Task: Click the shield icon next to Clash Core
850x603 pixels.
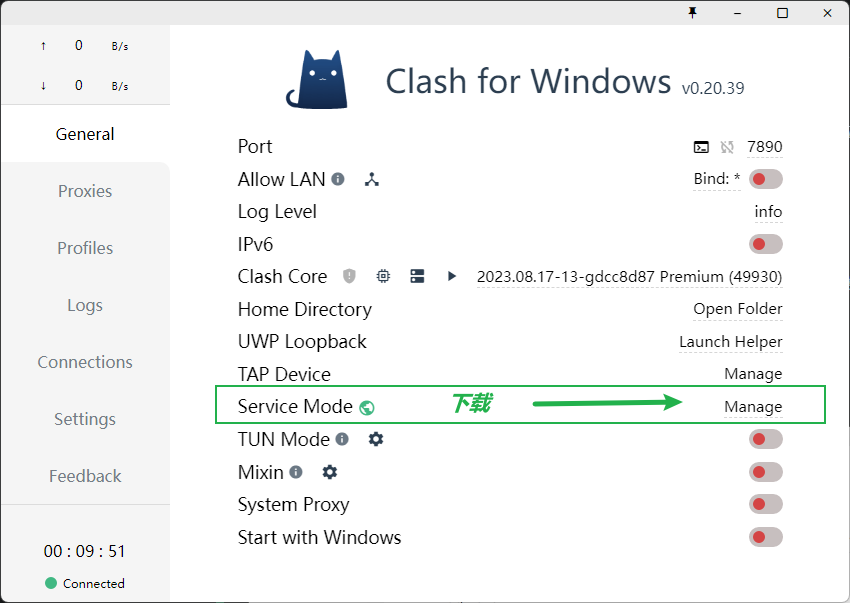Action: tap(349, 276)
